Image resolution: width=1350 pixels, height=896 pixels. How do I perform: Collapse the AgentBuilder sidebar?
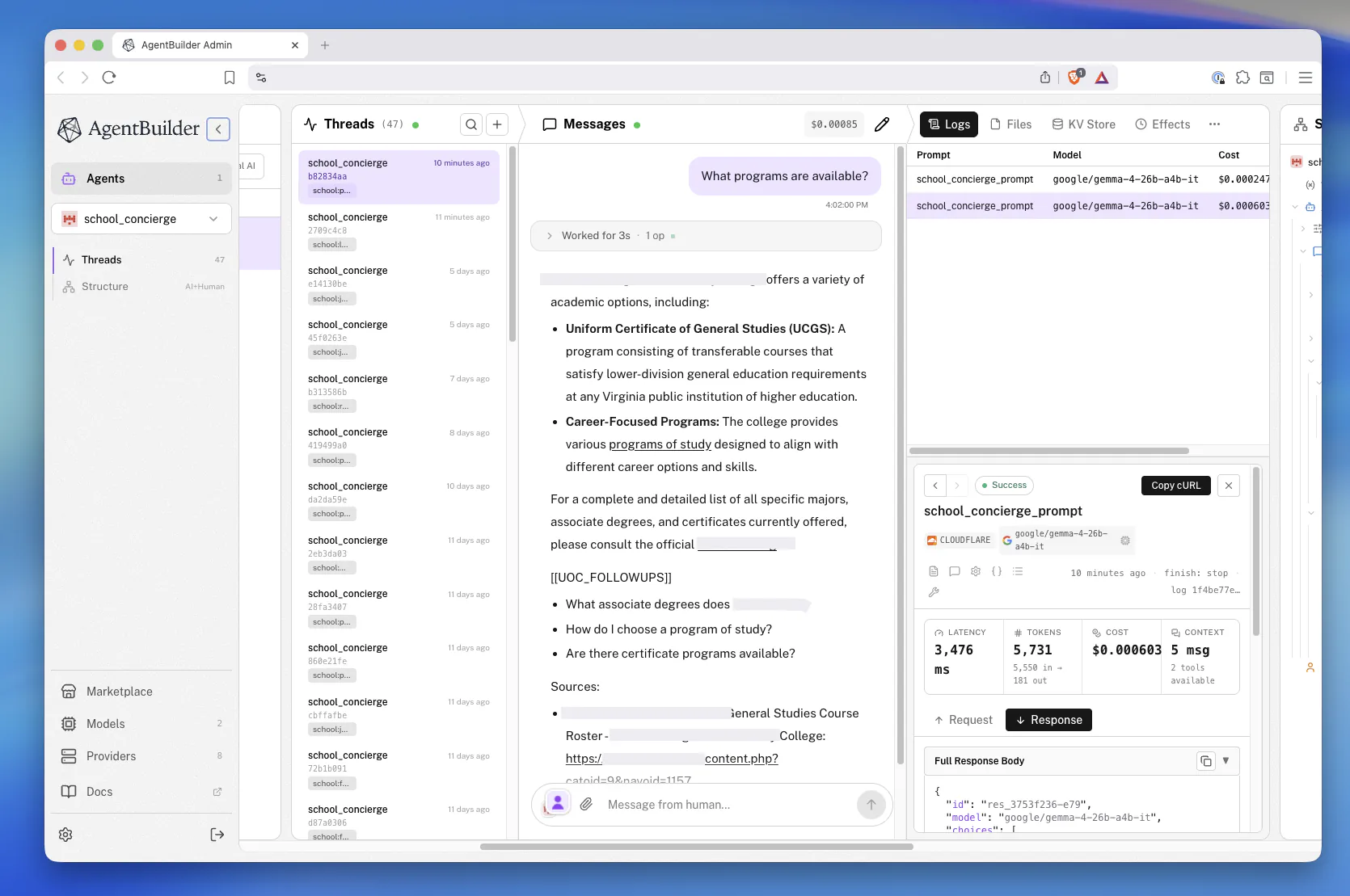[x=218, y=129]
